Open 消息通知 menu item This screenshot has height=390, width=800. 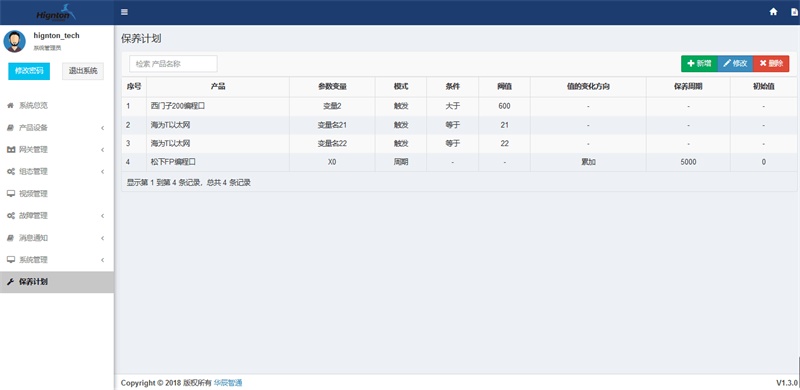click(x=57, y=237)
